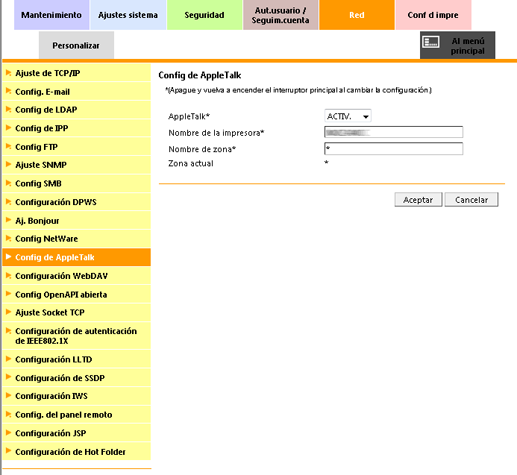Open Config de LDAP page

(76, 110)
